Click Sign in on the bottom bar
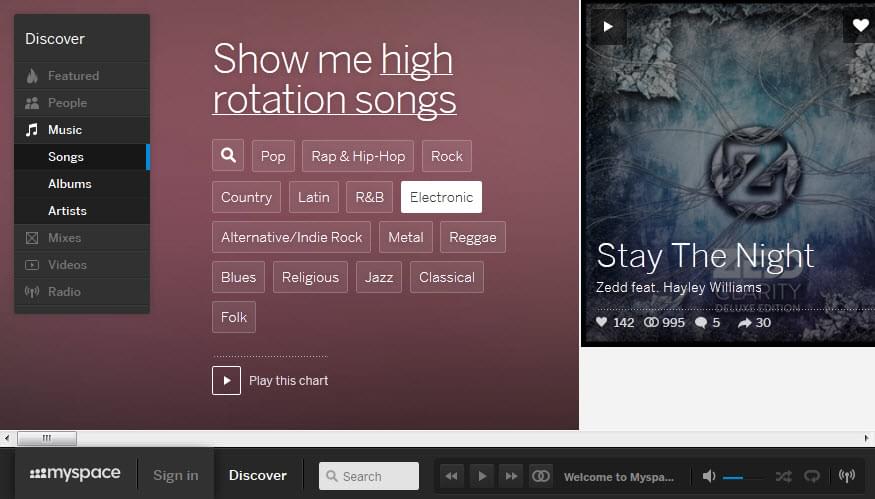This screenshot has height=499, width=875. 176,476
